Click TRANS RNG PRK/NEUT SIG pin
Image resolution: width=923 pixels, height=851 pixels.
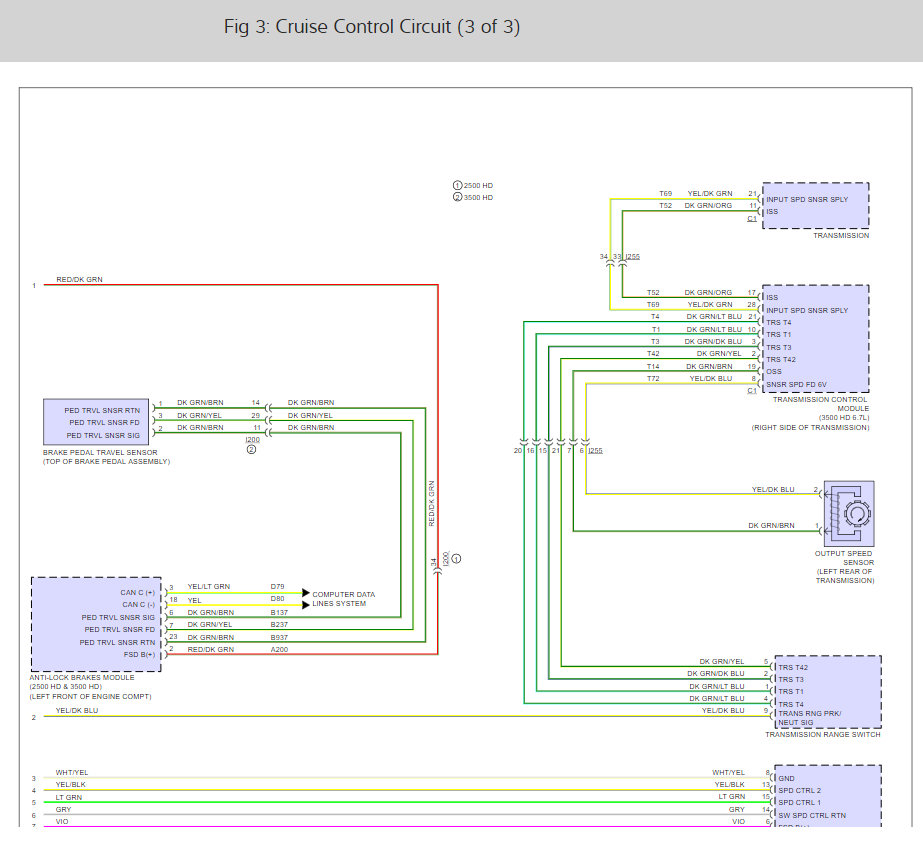click(x=809, y=718)
